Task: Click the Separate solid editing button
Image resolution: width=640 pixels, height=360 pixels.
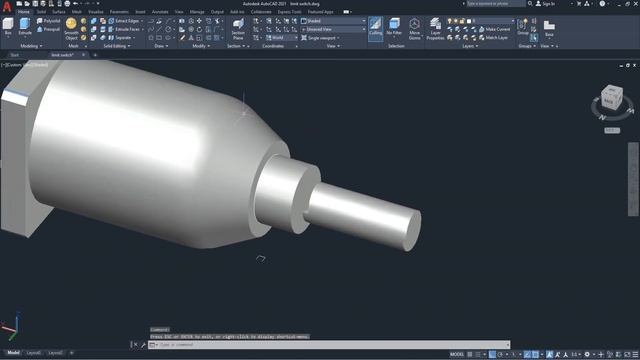Action: [x=120, y=38]
